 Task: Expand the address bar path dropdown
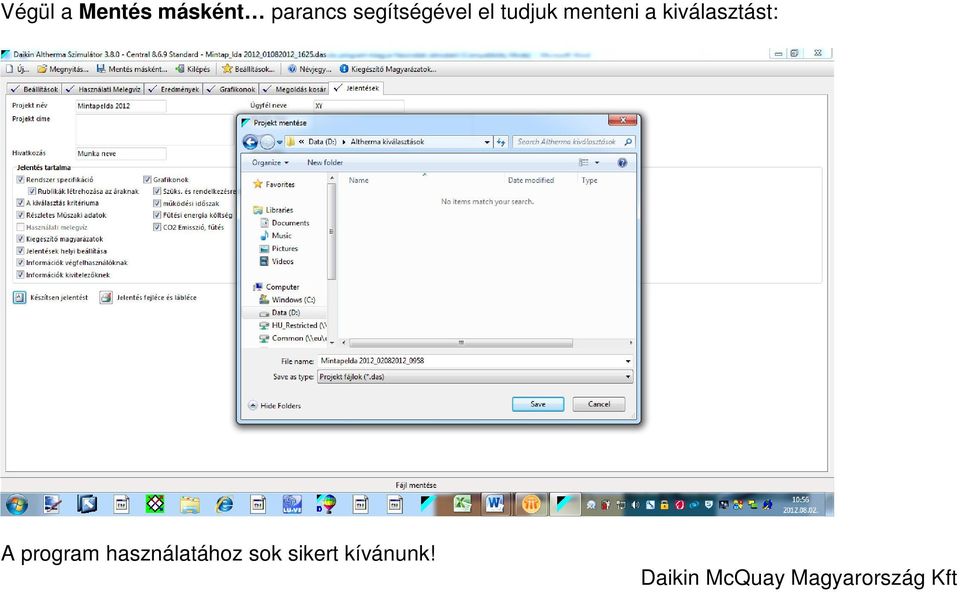point(487,142)
